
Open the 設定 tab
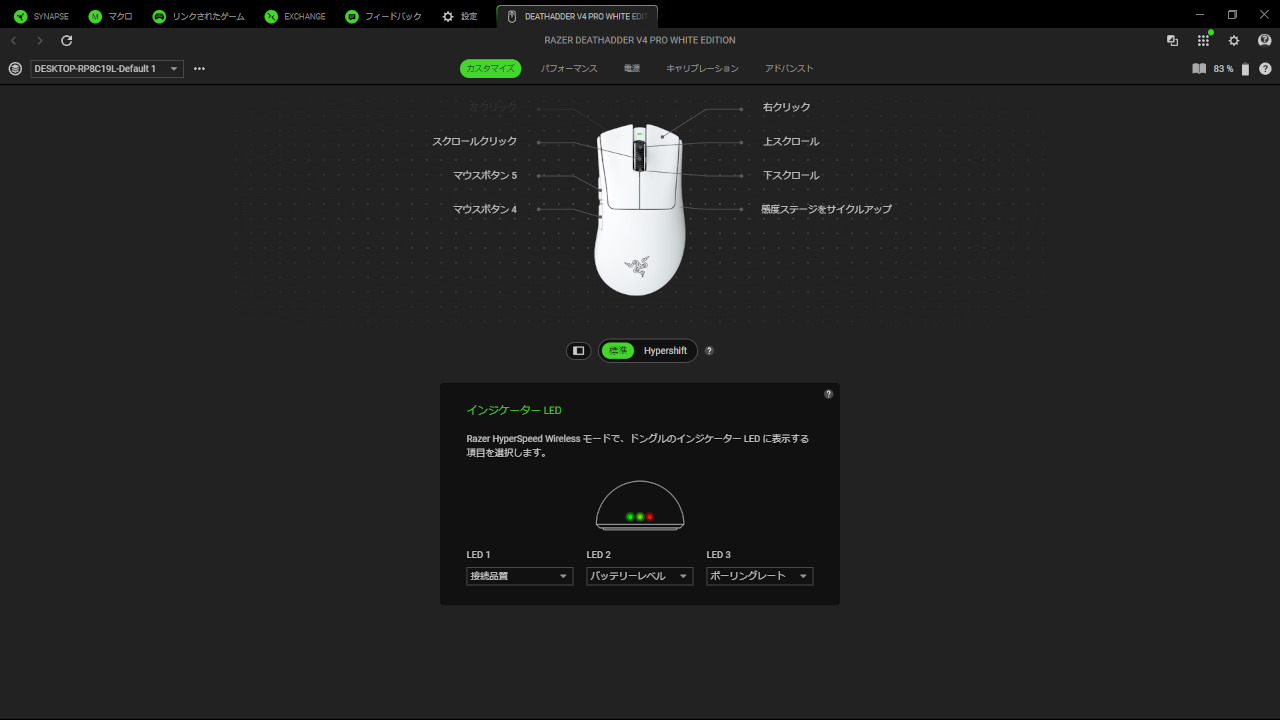460,16
